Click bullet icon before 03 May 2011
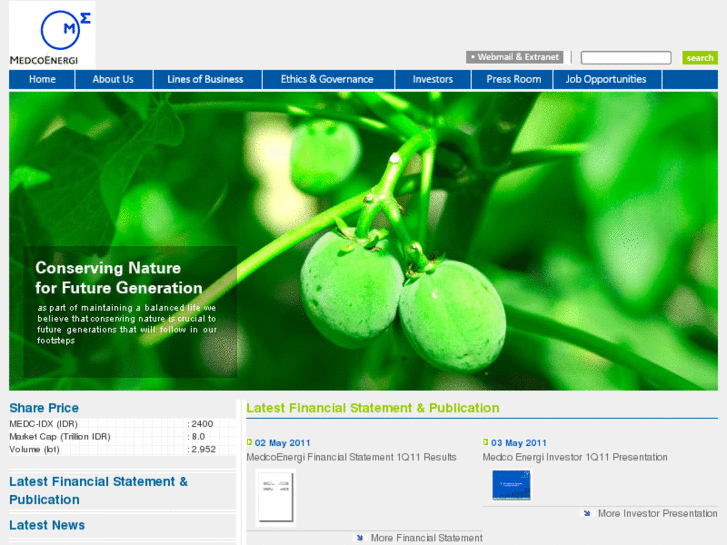The width and height of the screenshot is (727, 545). pyautogui.click(x=486, y=442)
